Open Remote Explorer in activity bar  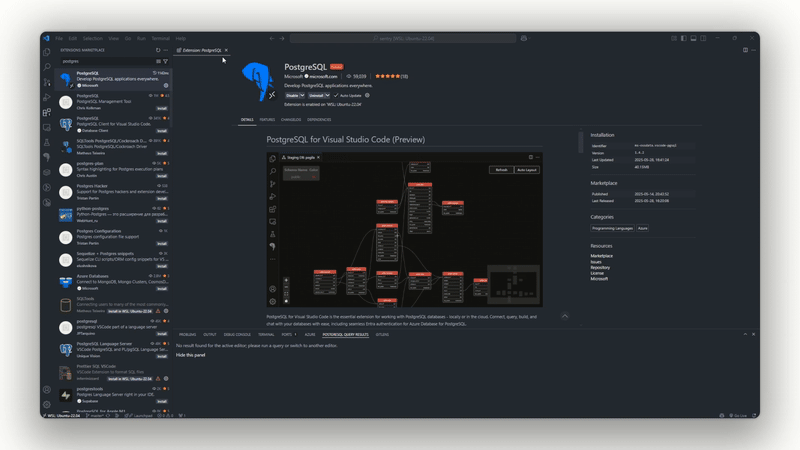(47, 127)
